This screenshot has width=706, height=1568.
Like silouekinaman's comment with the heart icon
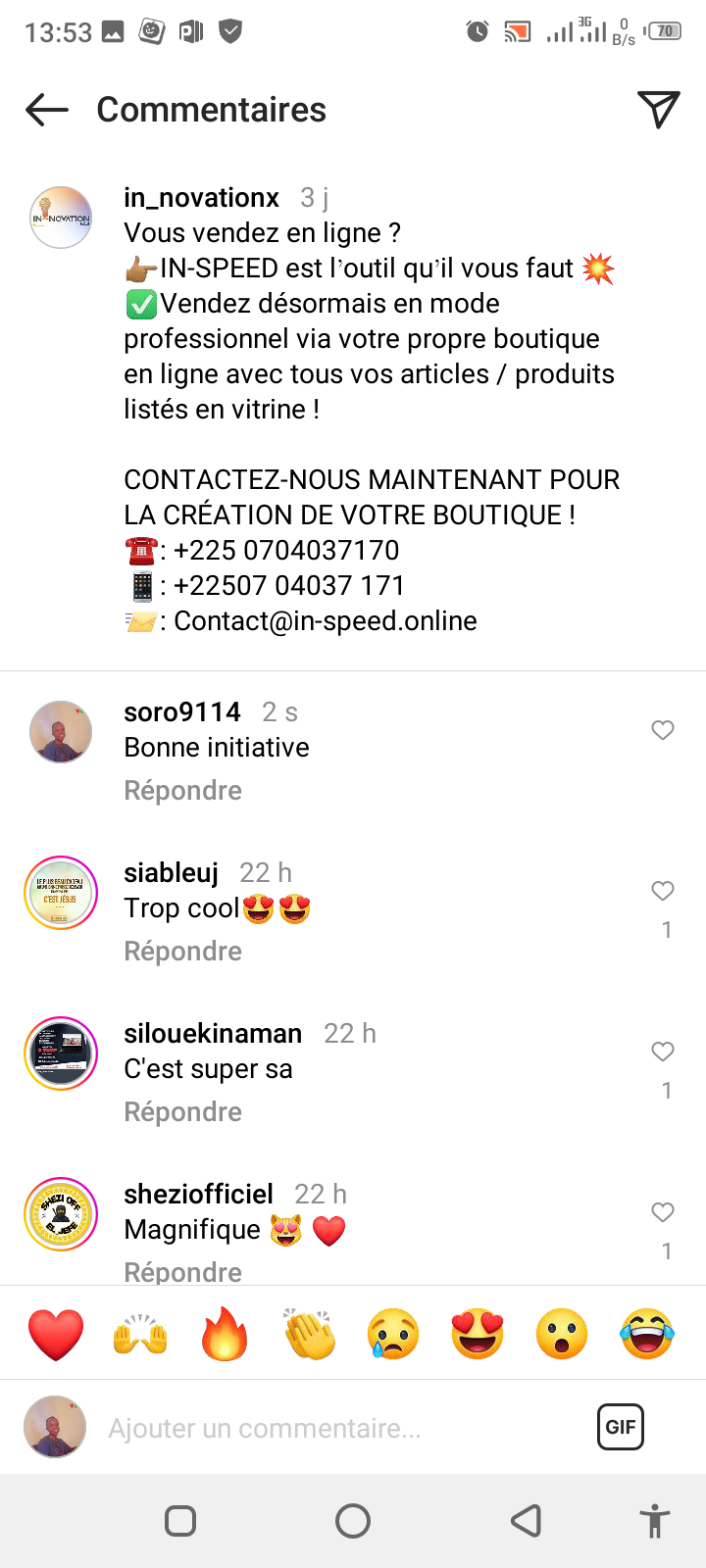tap(663, 1052)
